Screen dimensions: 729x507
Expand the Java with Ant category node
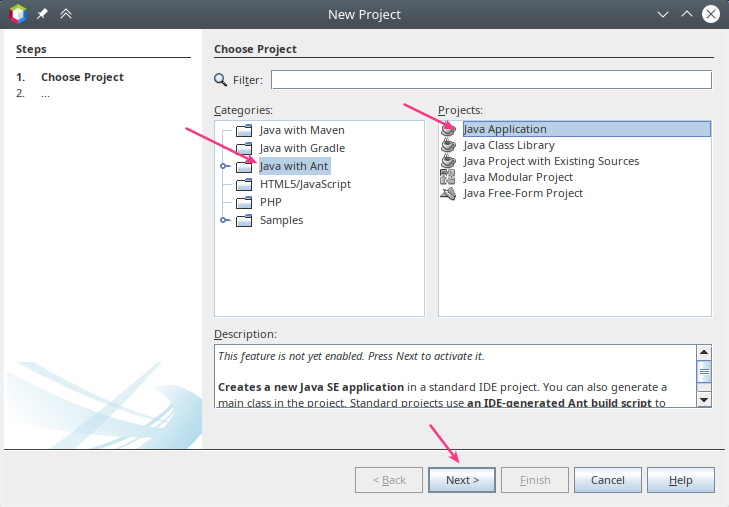point(225,166)
